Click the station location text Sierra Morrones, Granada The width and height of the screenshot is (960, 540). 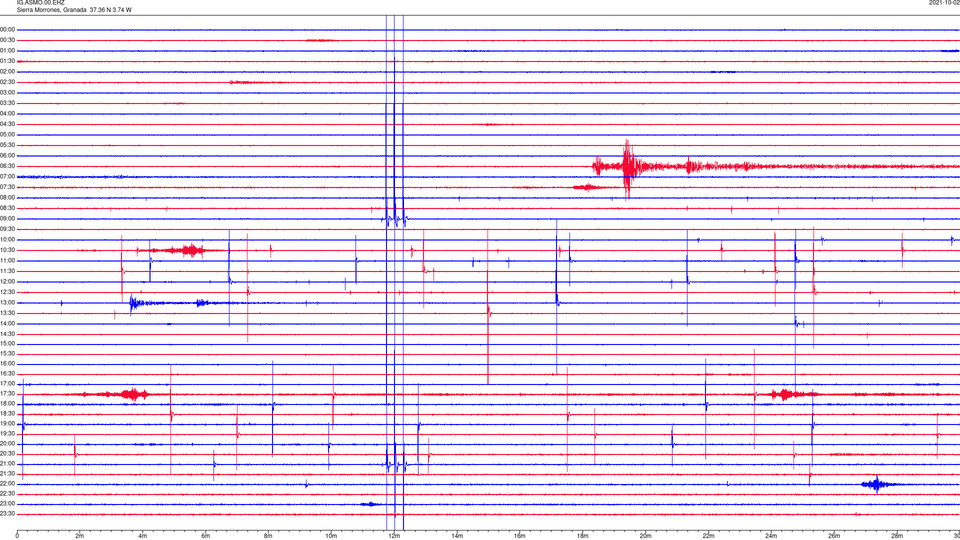click(x=51, y=10)
